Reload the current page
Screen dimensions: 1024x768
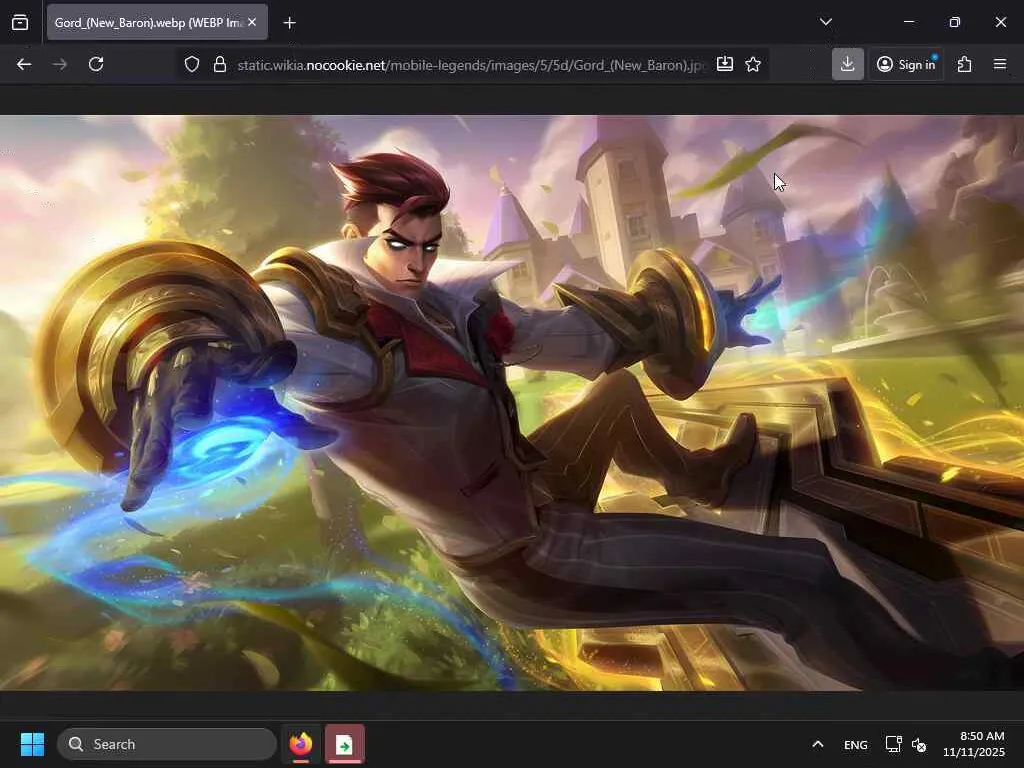coord(96,64)
